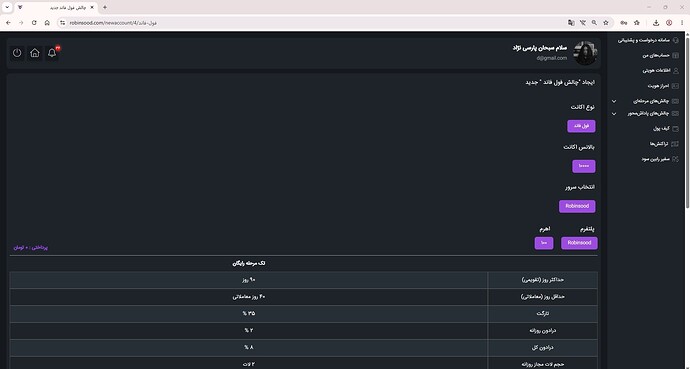This screenshot has height=369, width=690.
Task: Click the تارگت row label
Action: (543, 314)
